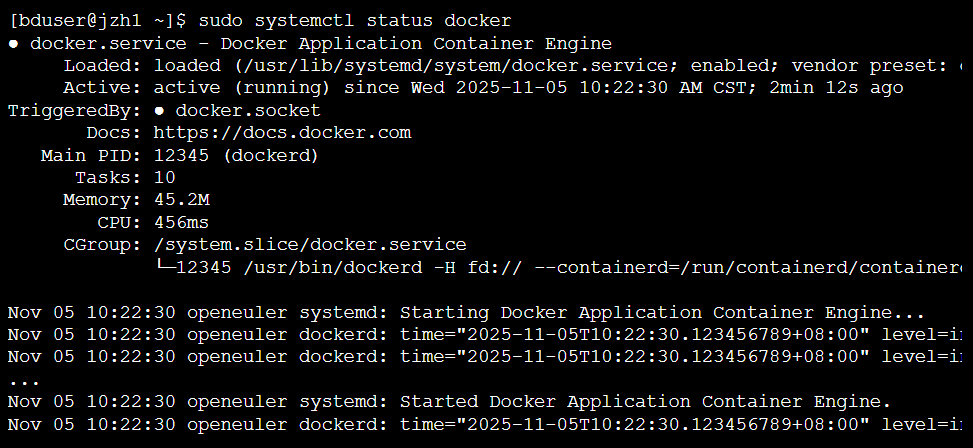The height and width of the screenshot is (448, 973).
Task: Click the tree branch symbol before 12345
Action: click(165, 267)
